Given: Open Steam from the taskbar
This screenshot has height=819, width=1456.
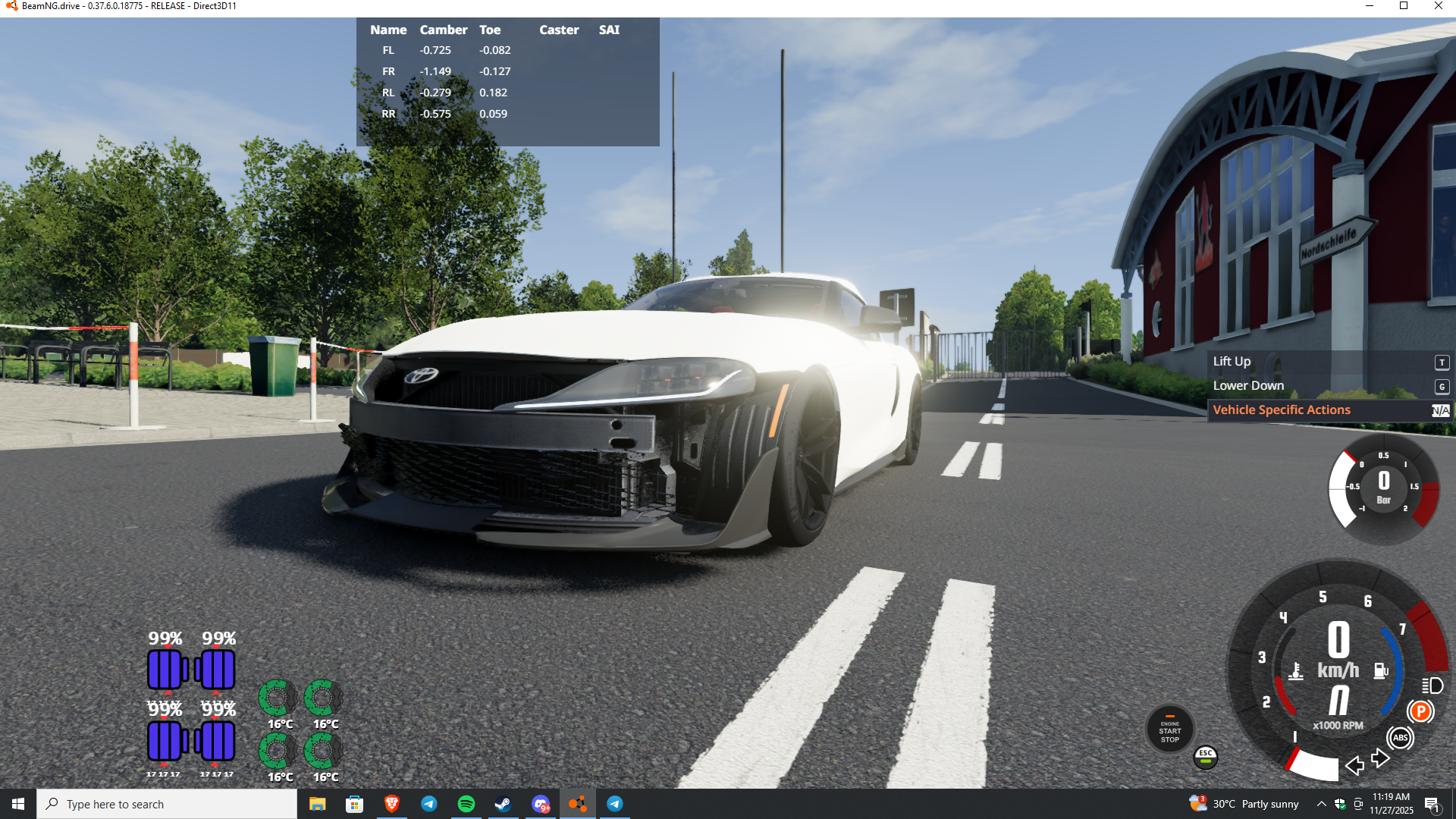Looking at the screenshot, I should point(503,804).
